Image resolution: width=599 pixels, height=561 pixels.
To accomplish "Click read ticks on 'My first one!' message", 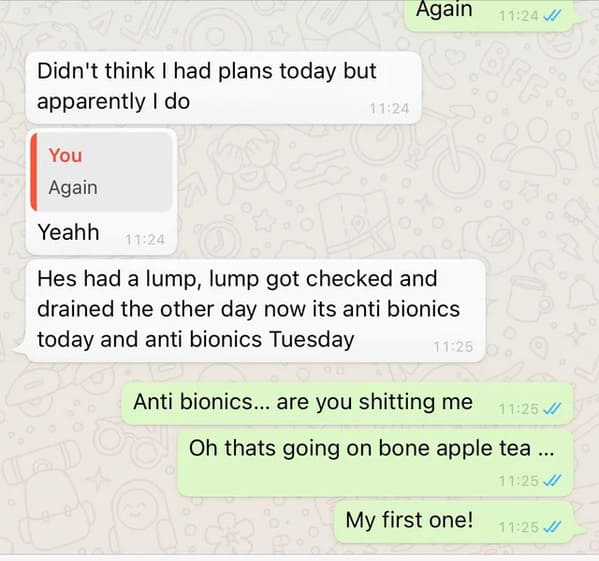I will (x=552, y=527).
